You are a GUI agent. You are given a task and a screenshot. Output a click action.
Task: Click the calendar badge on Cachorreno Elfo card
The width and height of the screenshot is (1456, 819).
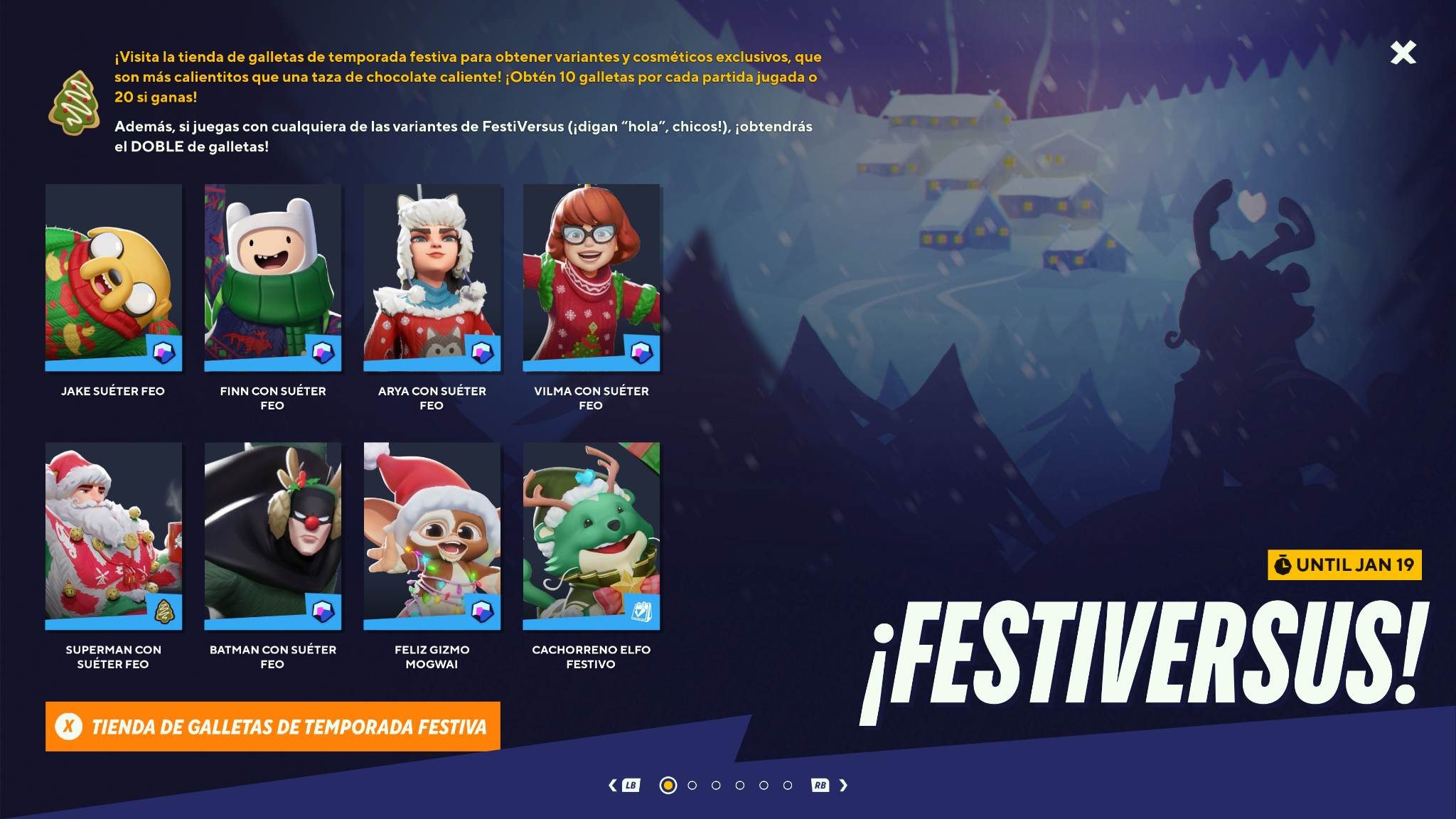coord(641,611)
